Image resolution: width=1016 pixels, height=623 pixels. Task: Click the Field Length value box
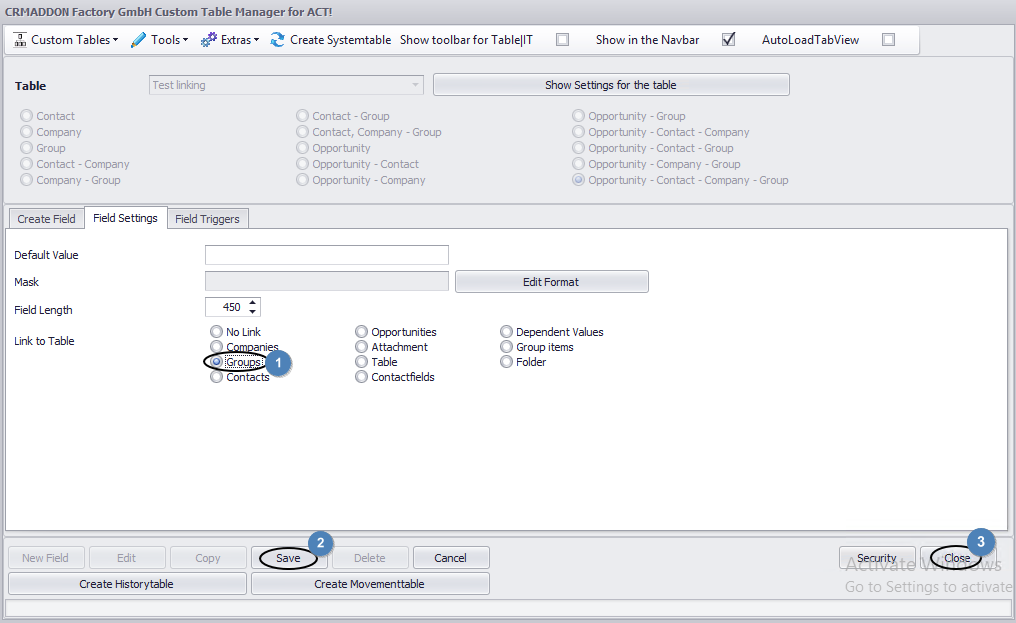tap(225, 307)
